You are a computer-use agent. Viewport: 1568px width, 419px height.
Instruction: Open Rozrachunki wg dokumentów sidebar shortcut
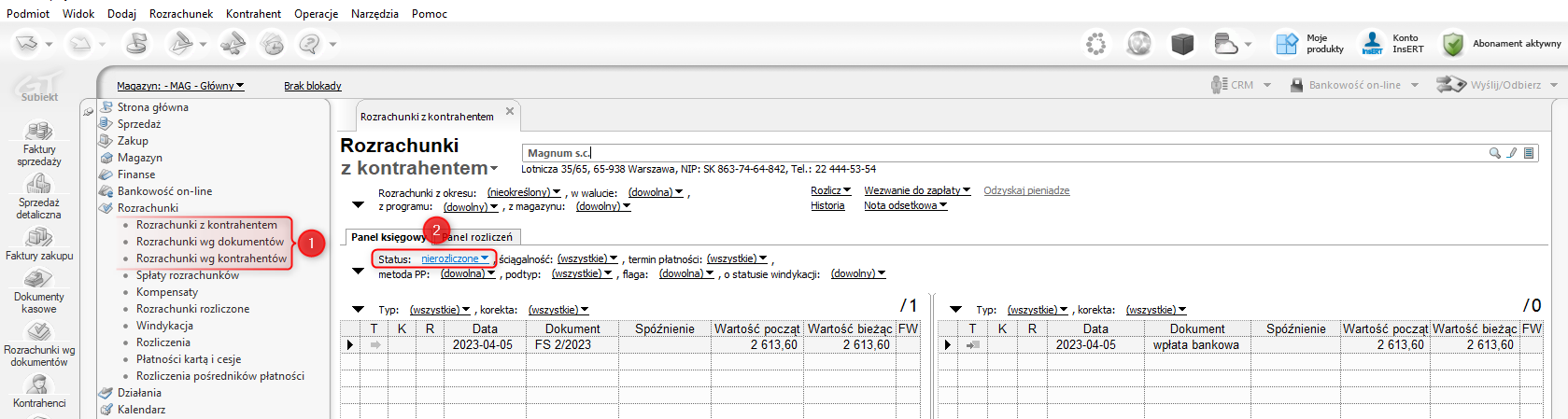pos(39,344)
